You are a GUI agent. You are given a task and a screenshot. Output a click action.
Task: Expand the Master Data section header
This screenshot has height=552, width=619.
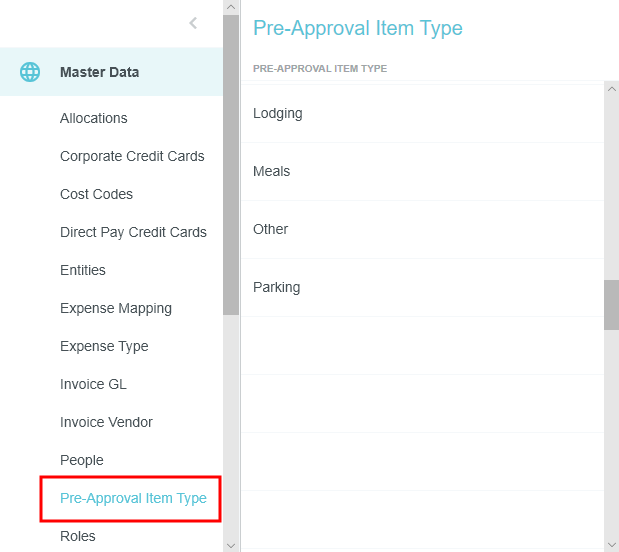(x=100, y=72)
